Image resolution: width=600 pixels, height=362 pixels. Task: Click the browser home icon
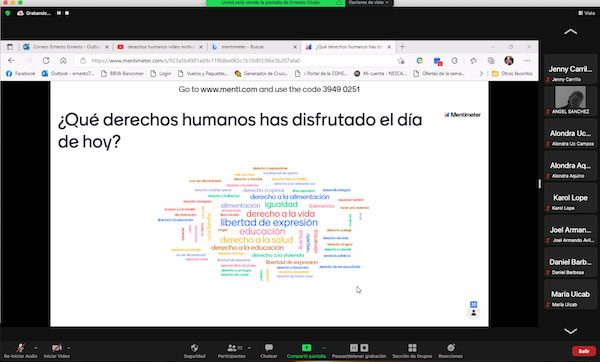(x=63, y=60)
